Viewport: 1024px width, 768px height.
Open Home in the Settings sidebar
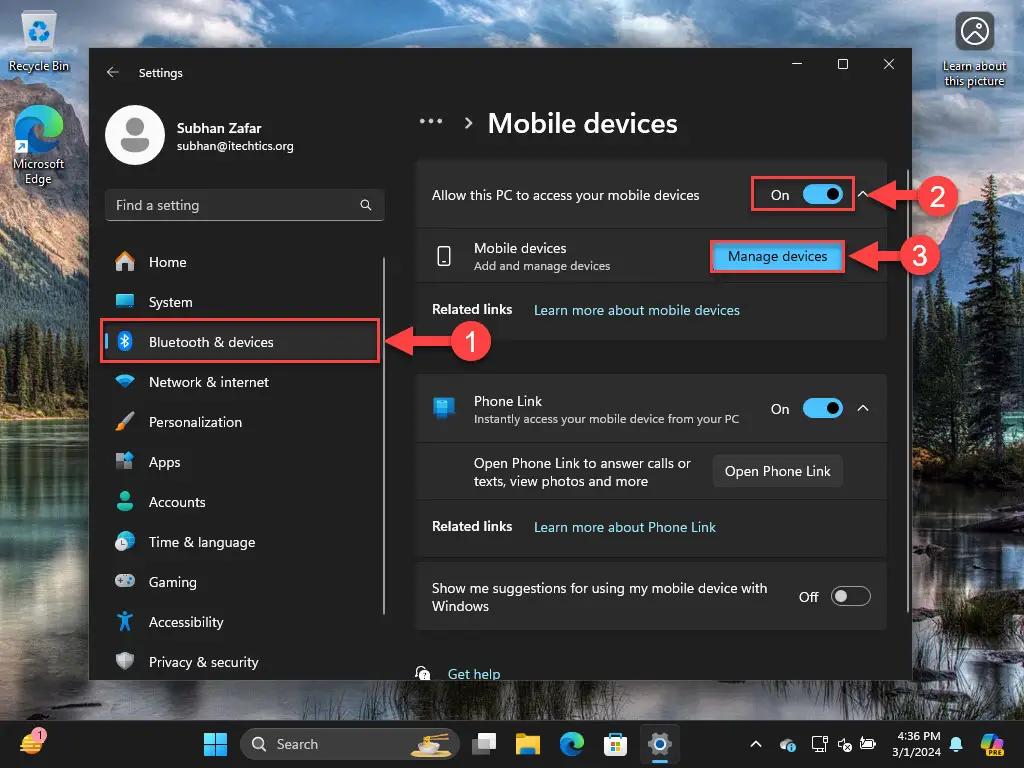[242, 262]
